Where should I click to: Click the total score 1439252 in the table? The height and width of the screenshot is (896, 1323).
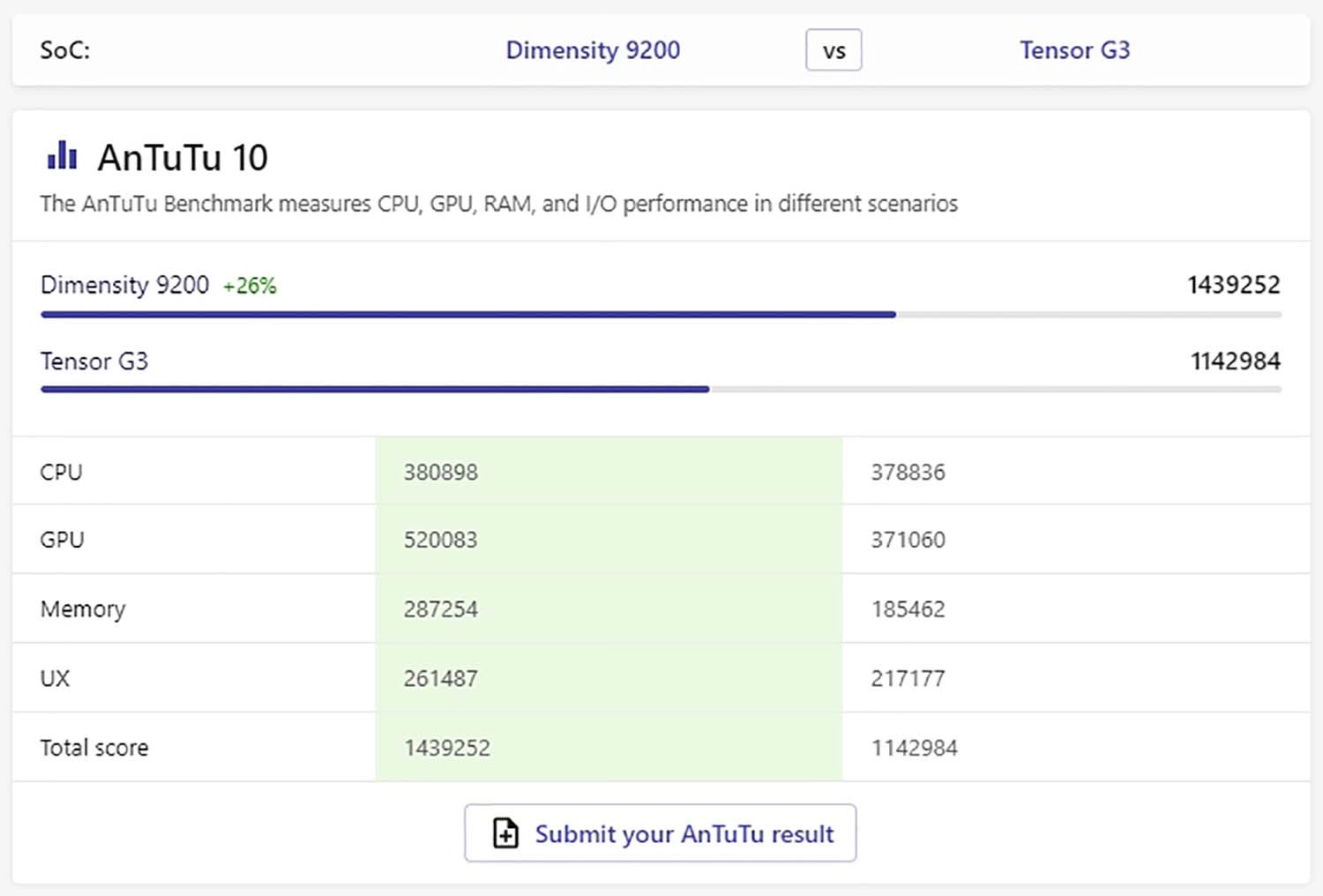pyautogui.click(x=446, y=748)
